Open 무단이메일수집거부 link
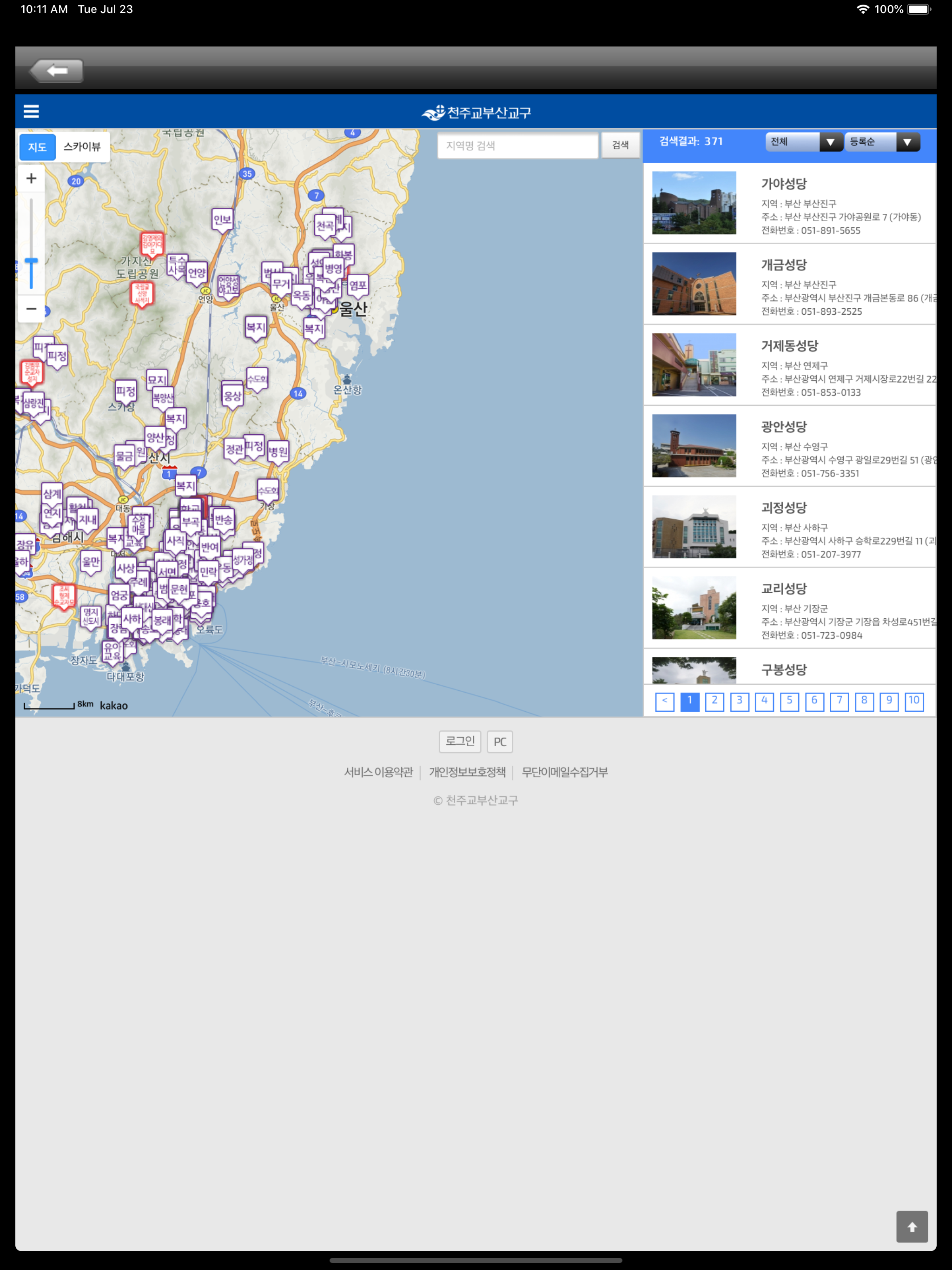The image size is (952, 1270). 564,772
